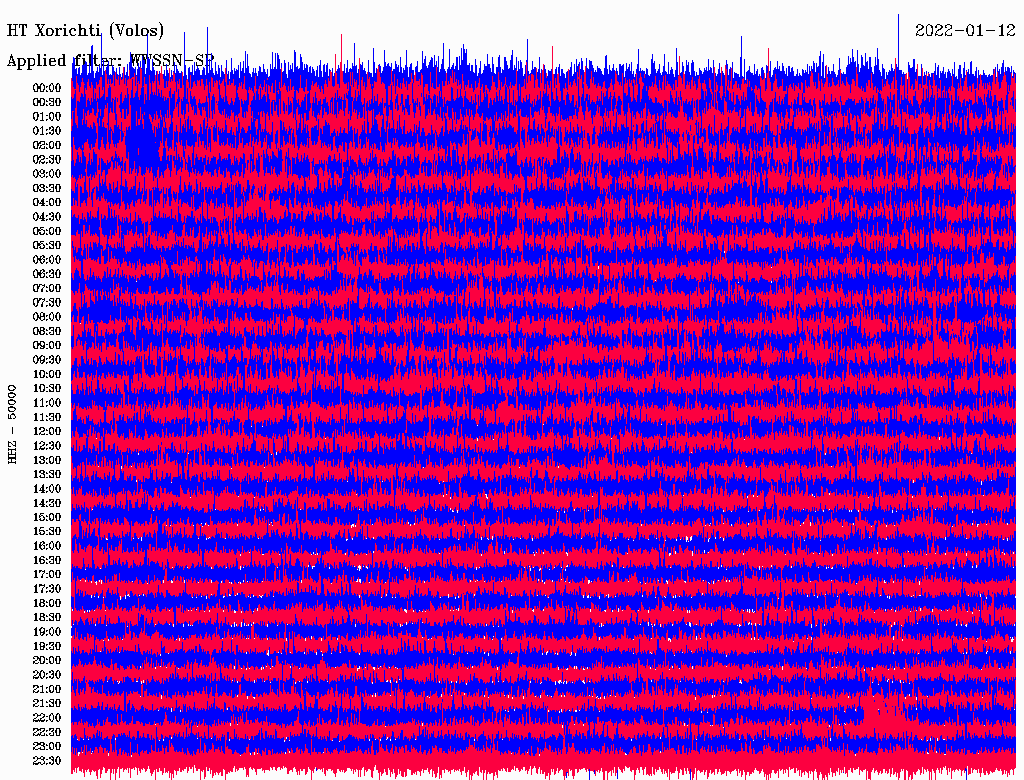The height and width of the screenshot is (780, 1024).
Task: Select the 23:00 time label
Action: click(x=47, y=747)
